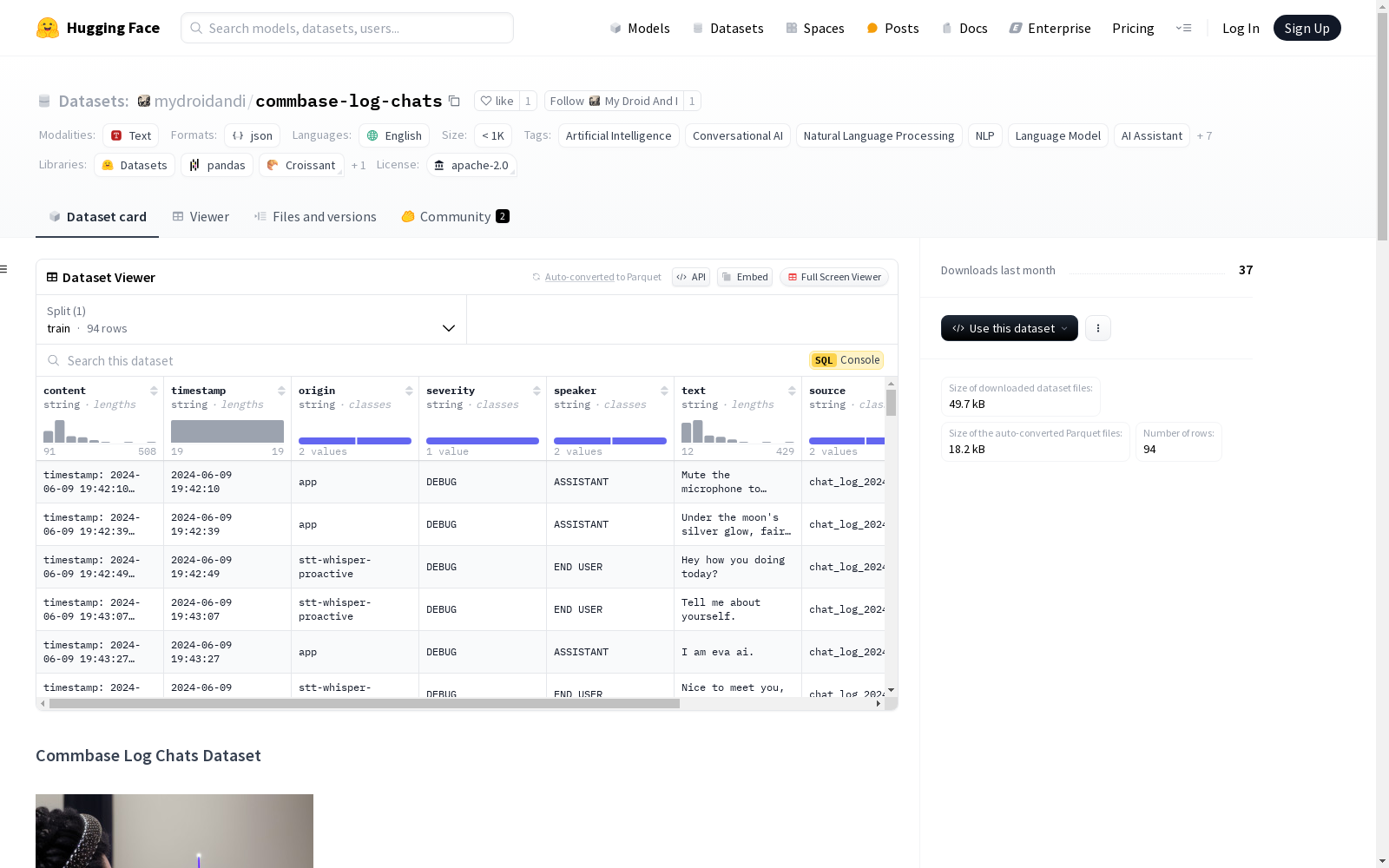Open the mydroidandi profile link
Viewport: 1389px width, 868px height.
point(200,101)
